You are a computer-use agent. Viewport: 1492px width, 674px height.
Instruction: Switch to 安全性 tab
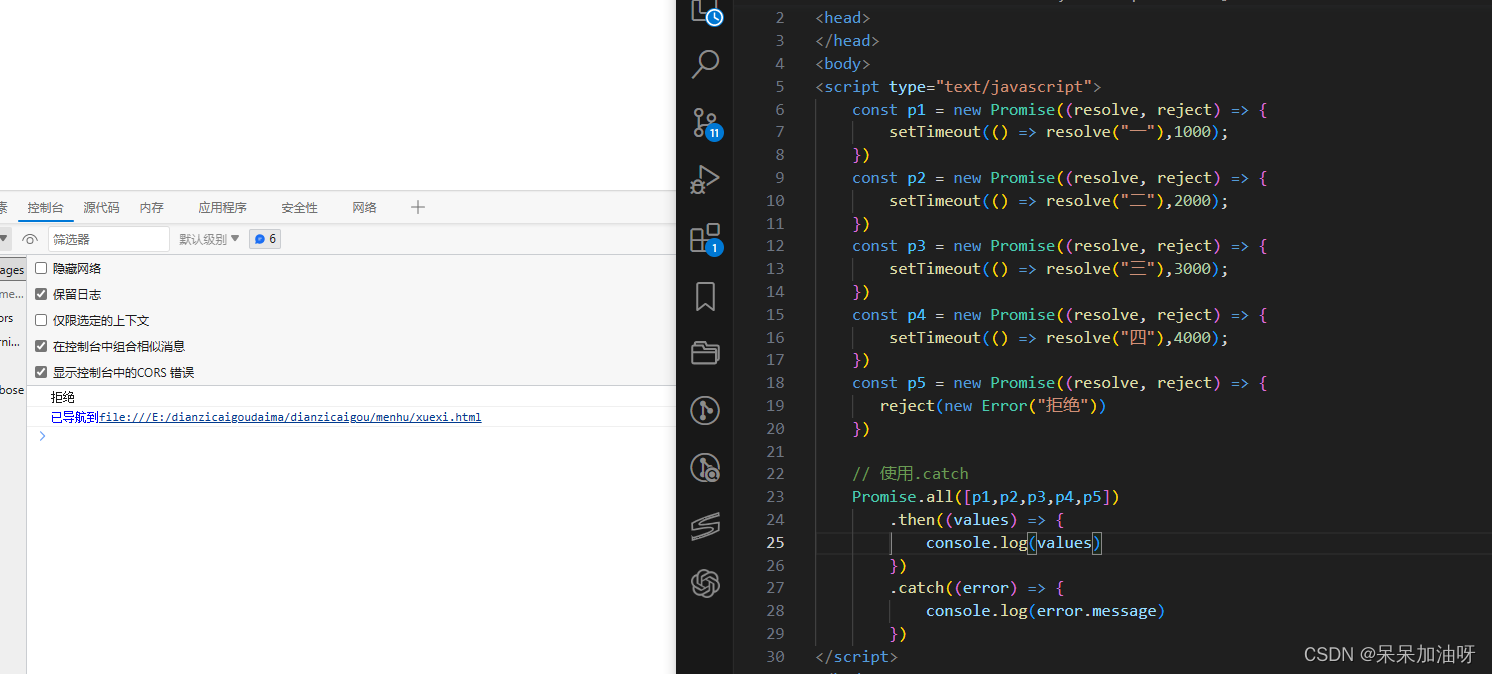click(x=299, y=207)
